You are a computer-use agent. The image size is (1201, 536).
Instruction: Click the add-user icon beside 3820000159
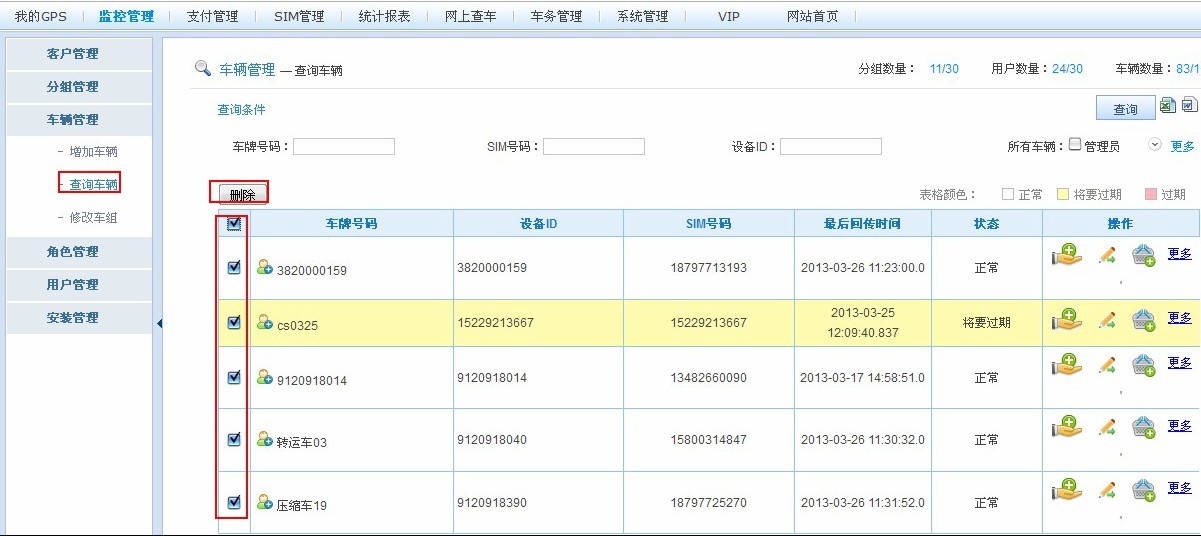(265, 267)
